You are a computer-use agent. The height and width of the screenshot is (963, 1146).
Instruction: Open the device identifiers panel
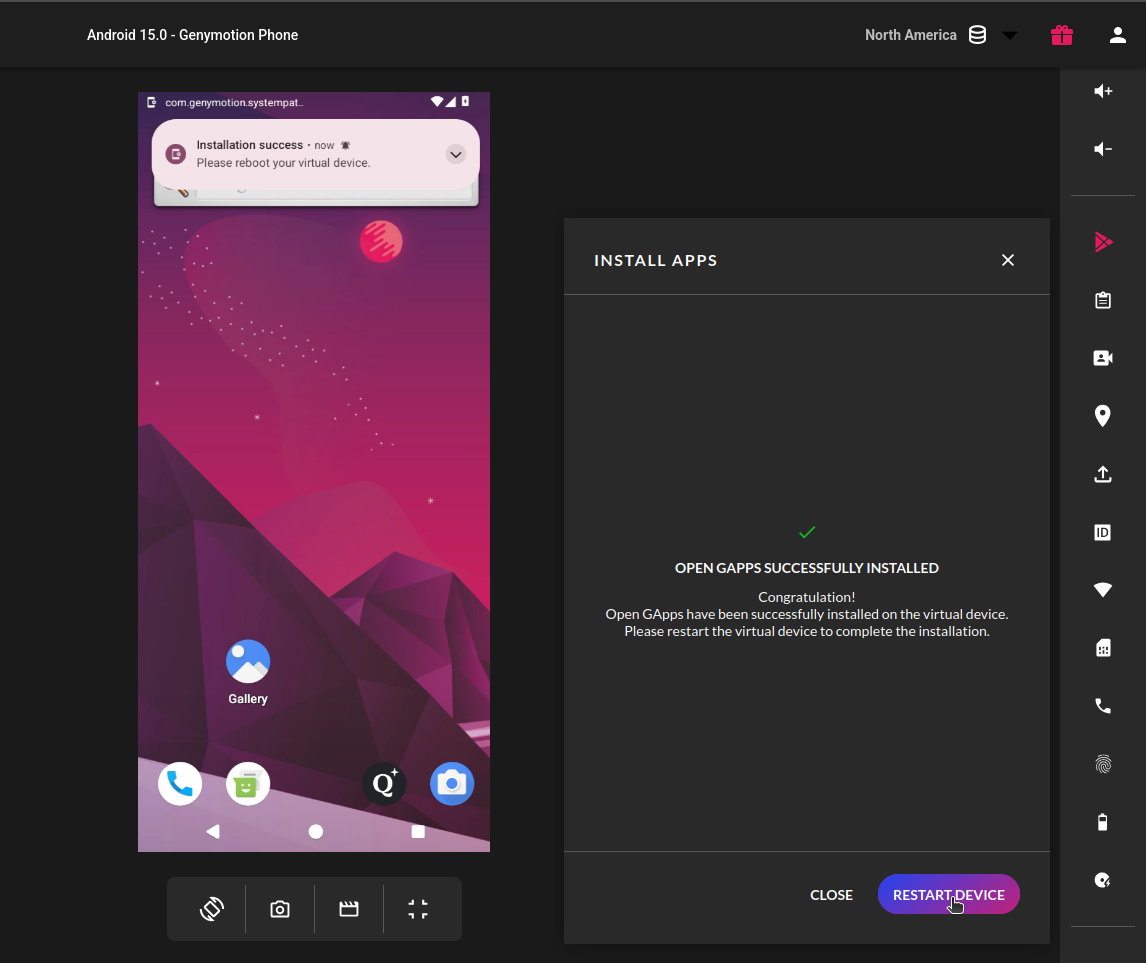point(1102,532)
